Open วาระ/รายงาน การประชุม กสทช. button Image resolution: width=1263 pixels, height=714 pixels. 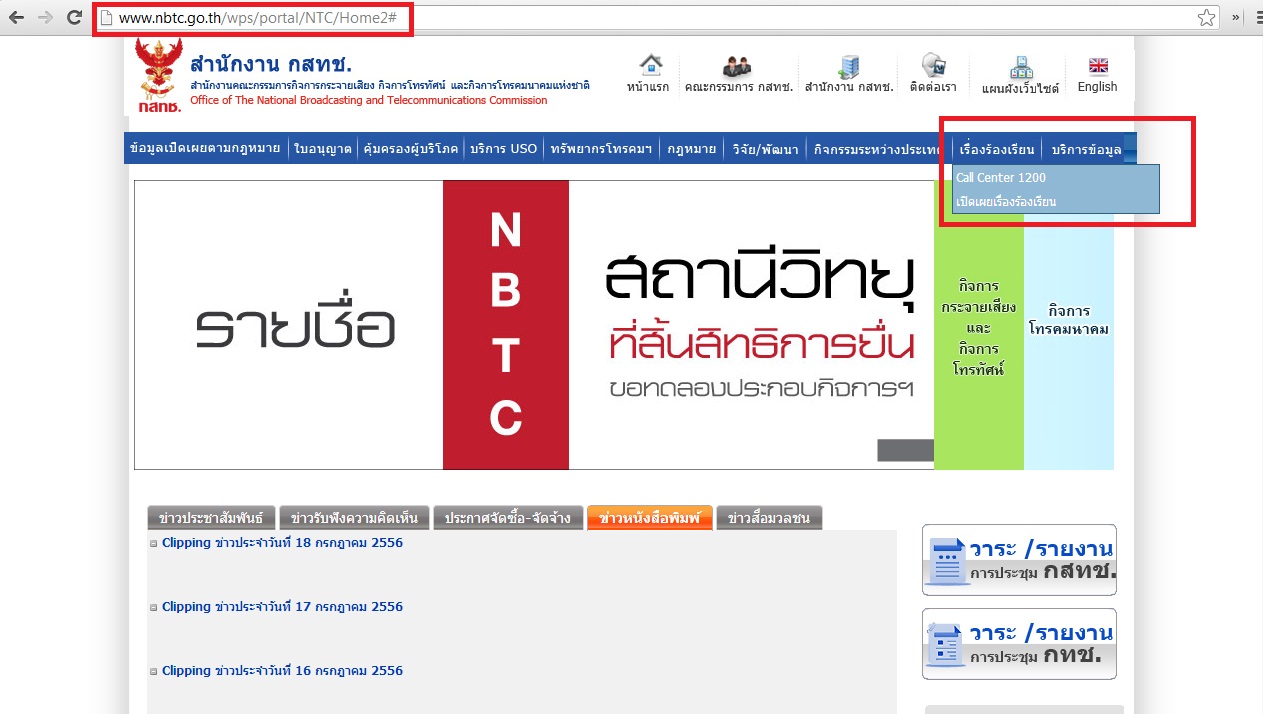coord(1019,560)
